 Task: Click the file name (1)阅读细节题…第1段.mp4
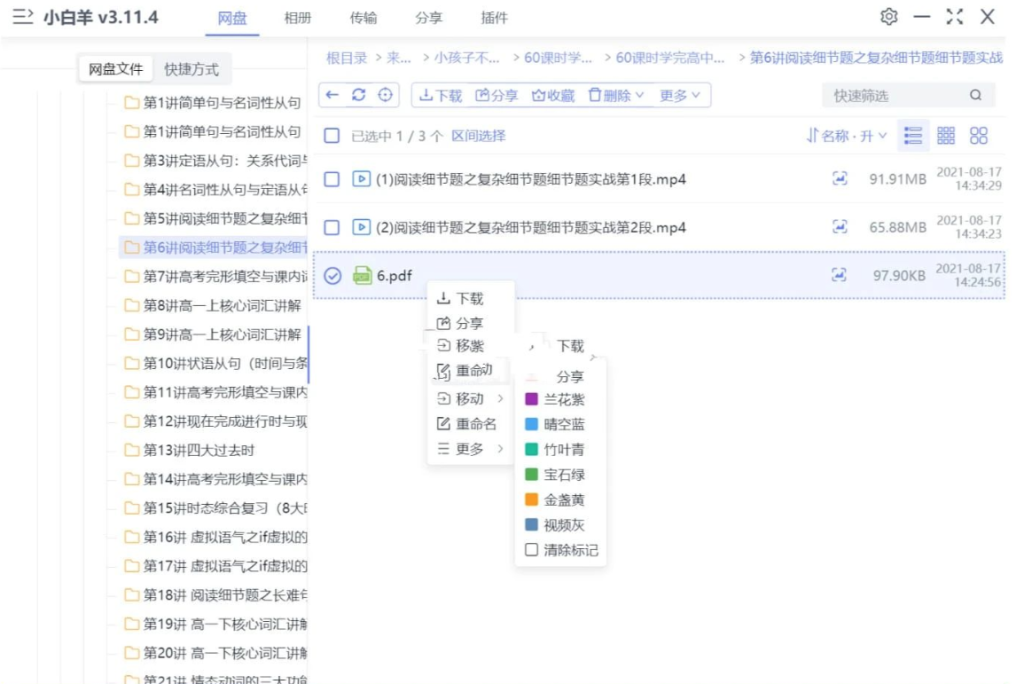(531, 179)
